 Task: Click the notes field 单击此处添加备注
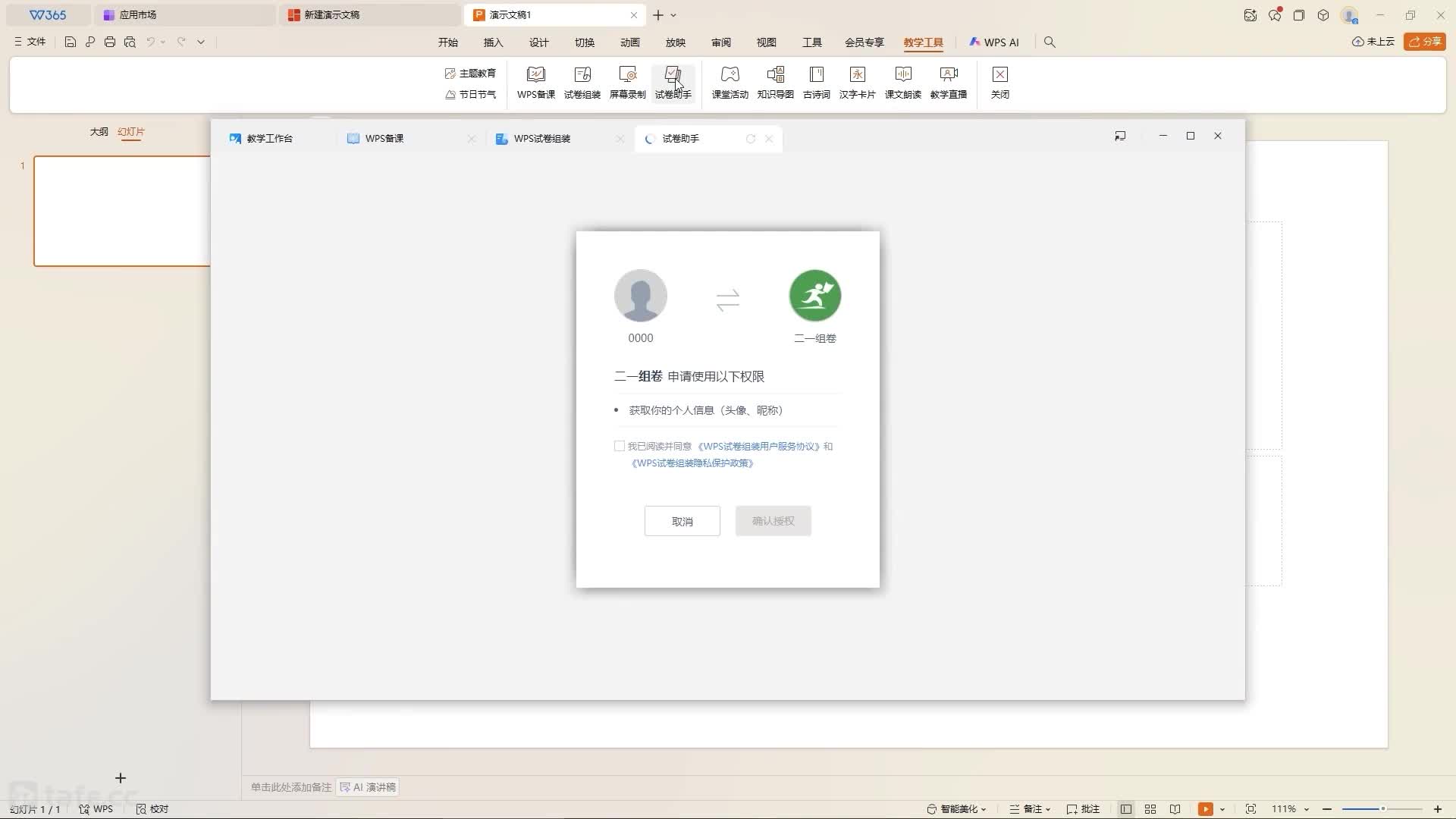coord(291,787)
